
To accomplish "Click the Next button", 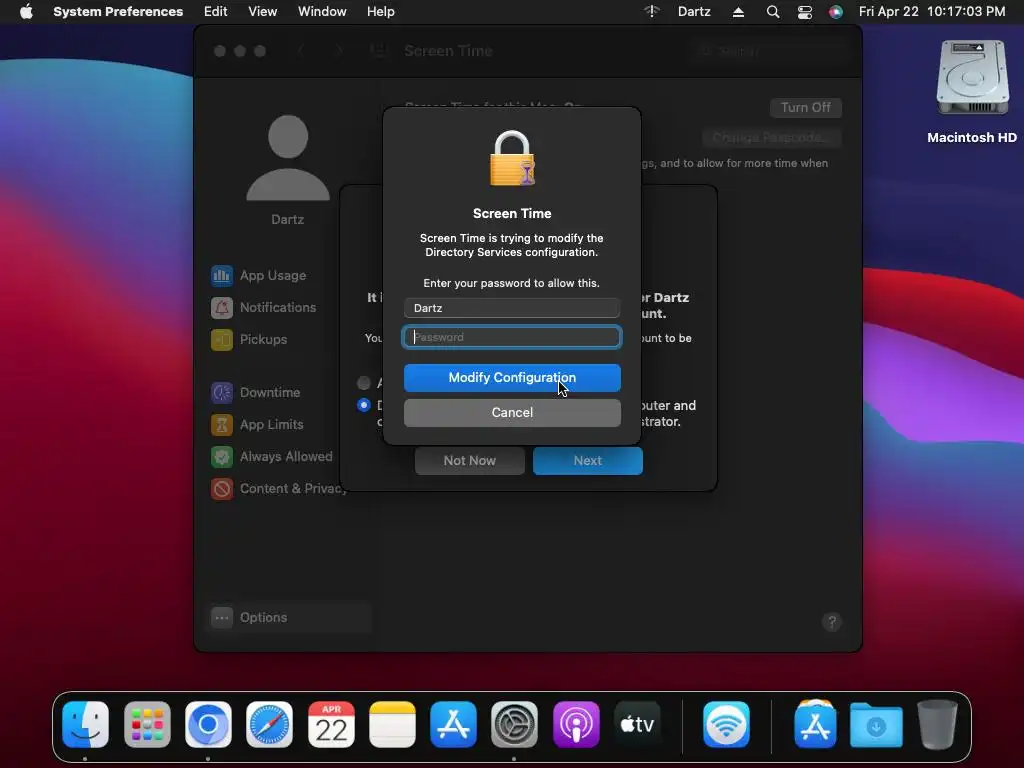I will (588, 460).
